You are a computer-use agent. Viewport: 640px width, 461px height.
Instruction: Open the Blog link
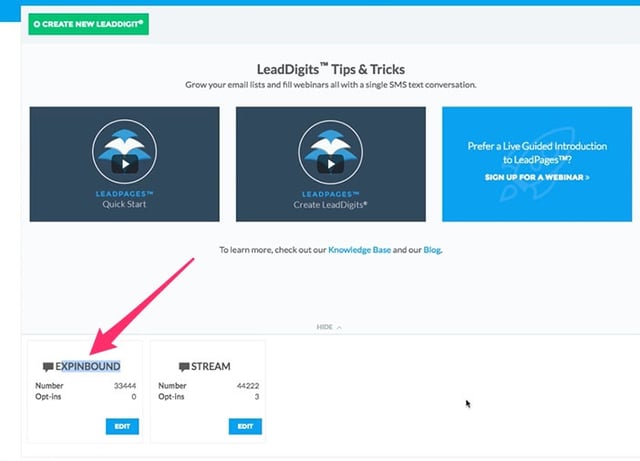(432, 249)
